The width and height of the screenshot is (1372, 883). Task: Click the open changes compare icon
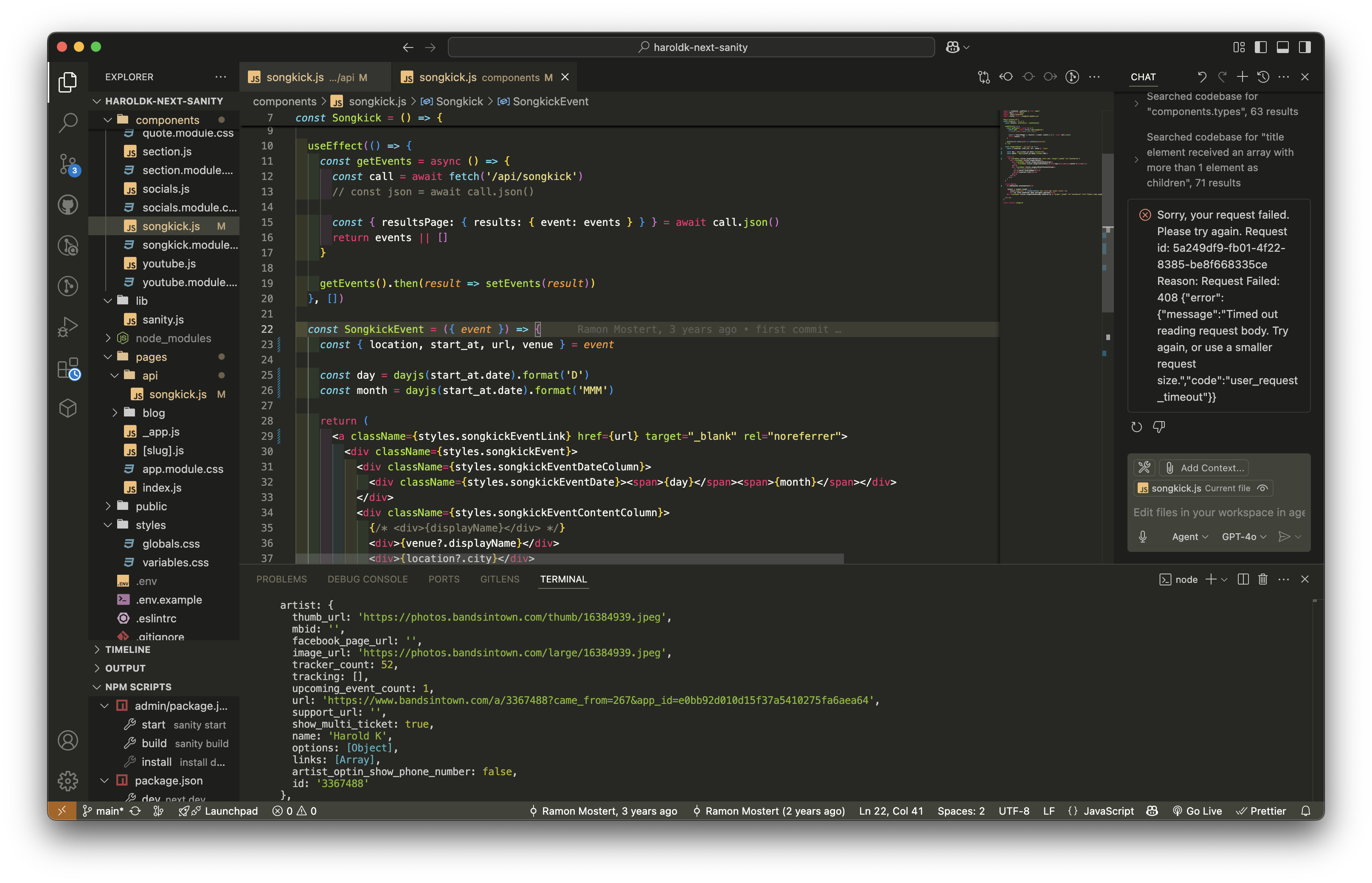point(984,77)
